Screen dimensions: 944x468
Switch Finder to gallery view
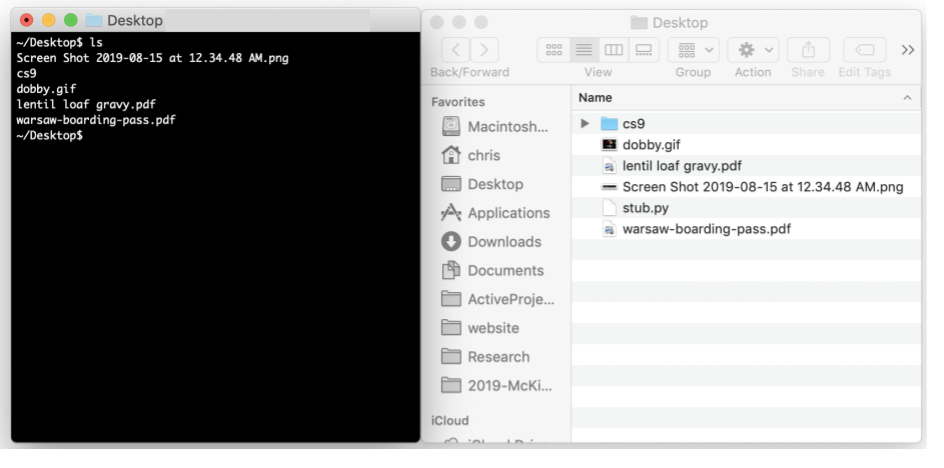click(x=644, y=50)
